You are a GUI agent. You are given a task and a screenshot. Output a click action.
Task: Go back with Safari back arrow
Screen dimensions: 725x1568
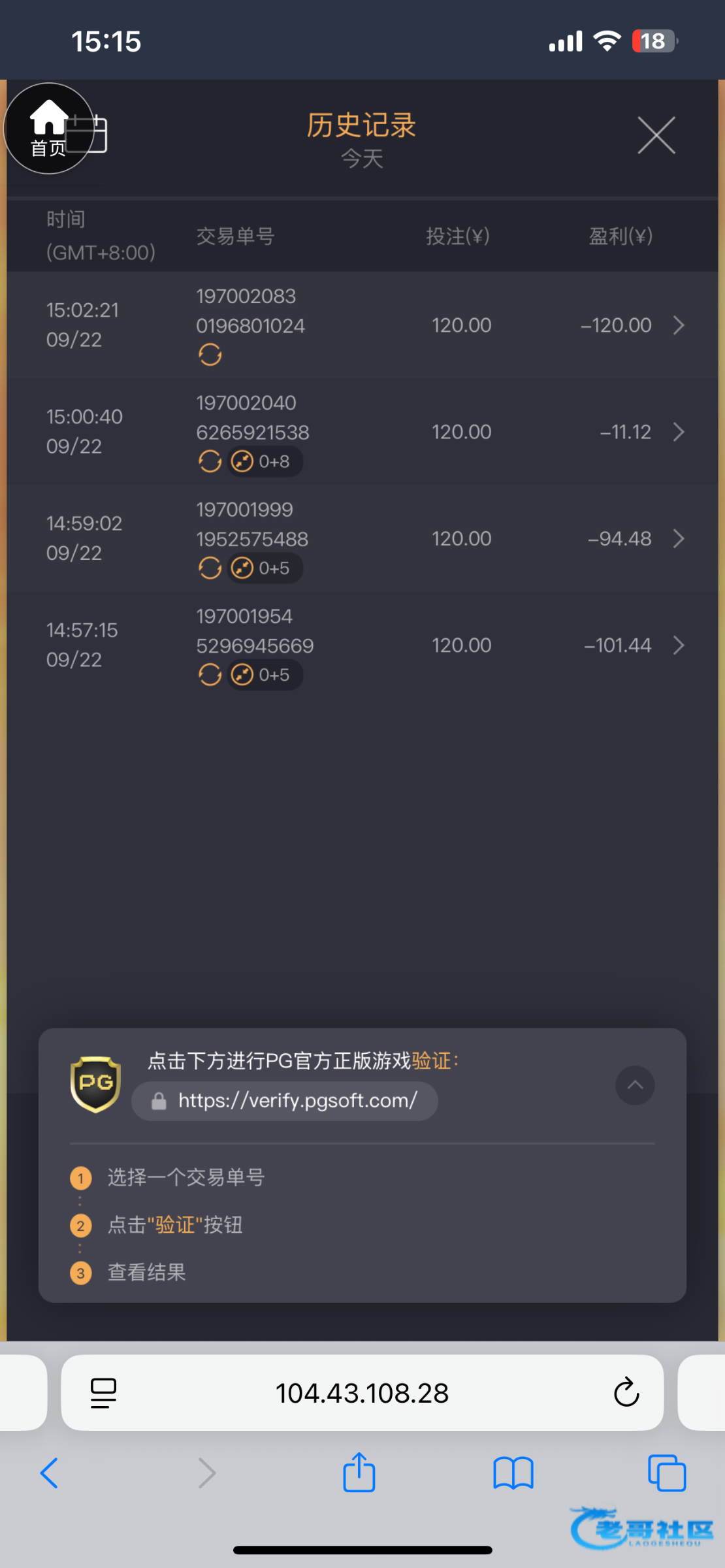point(50,1473)
